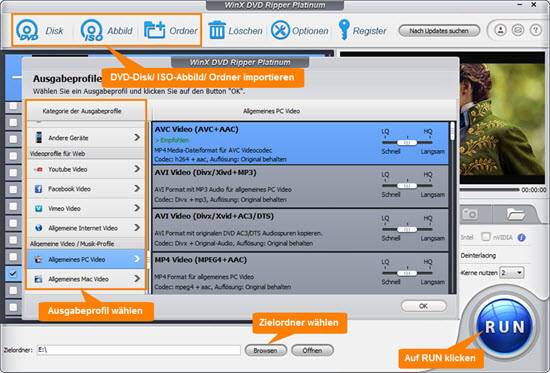Click the Facebook Video icon
550x373 pixels.
(x=39, y=189)
